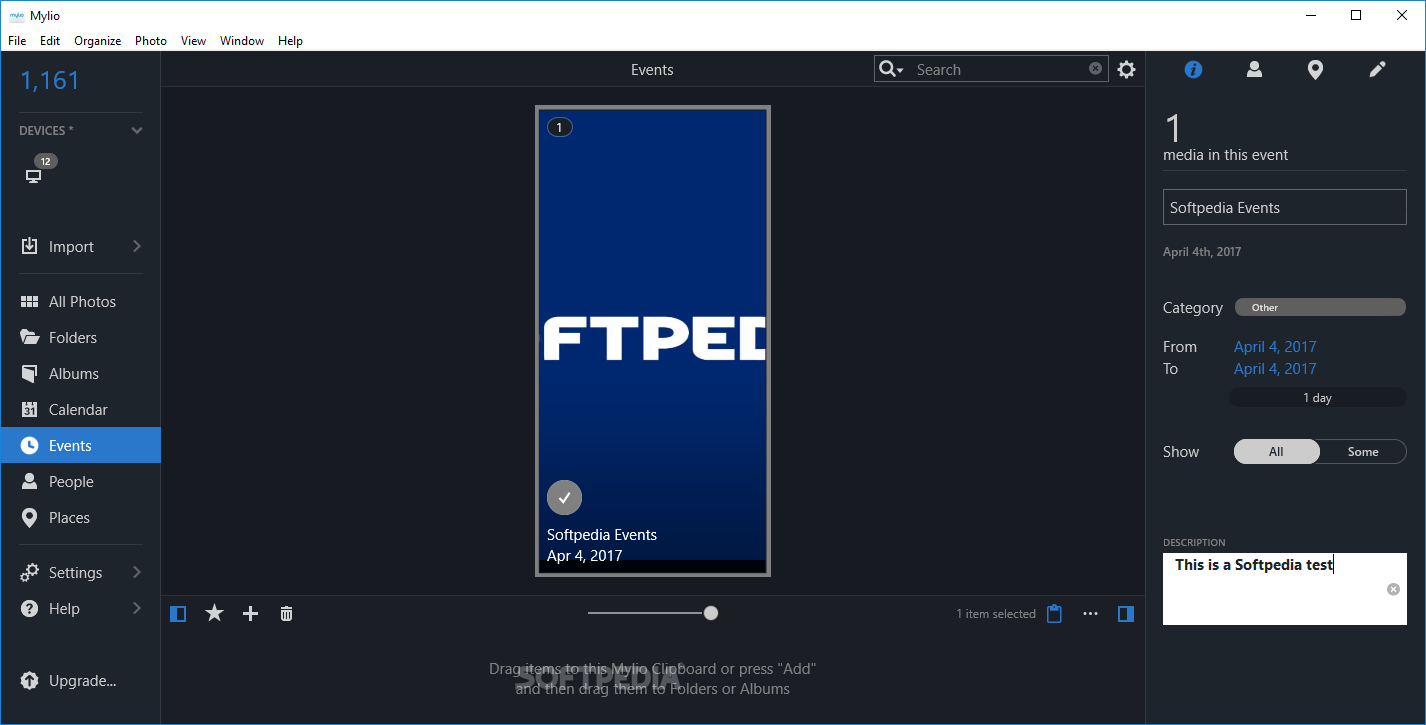Open the Photo menu
1426x725 pixels.
[151, 41]
